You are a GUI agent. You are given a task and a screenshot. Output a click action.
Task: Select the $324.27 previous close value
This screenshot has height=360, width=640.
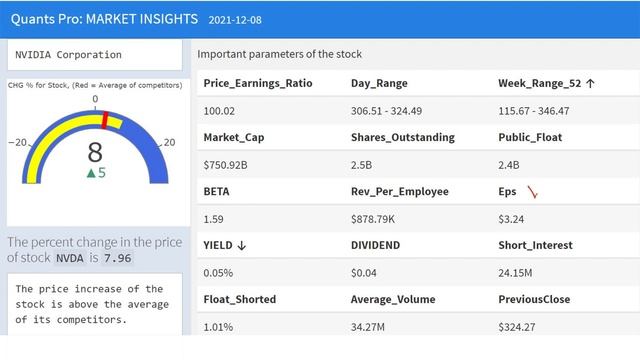(x=517, y=327)
